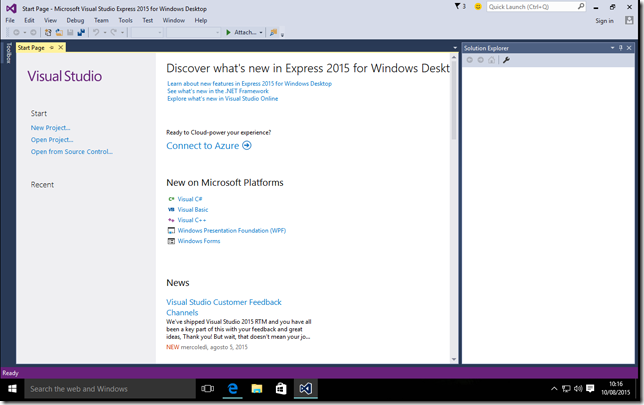Close the Start Page tab
Viewport: 644px width, 405px height.
tap(61, 47)
